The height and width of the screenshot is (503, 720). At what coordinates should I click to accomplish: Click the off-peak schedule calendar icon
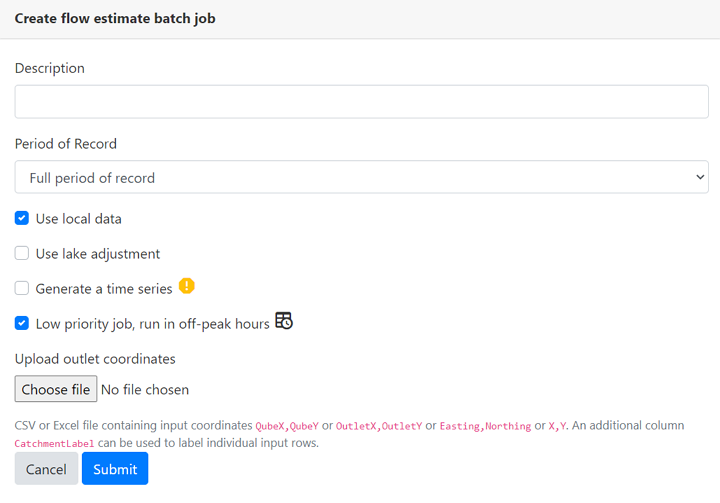pos(284,321)
